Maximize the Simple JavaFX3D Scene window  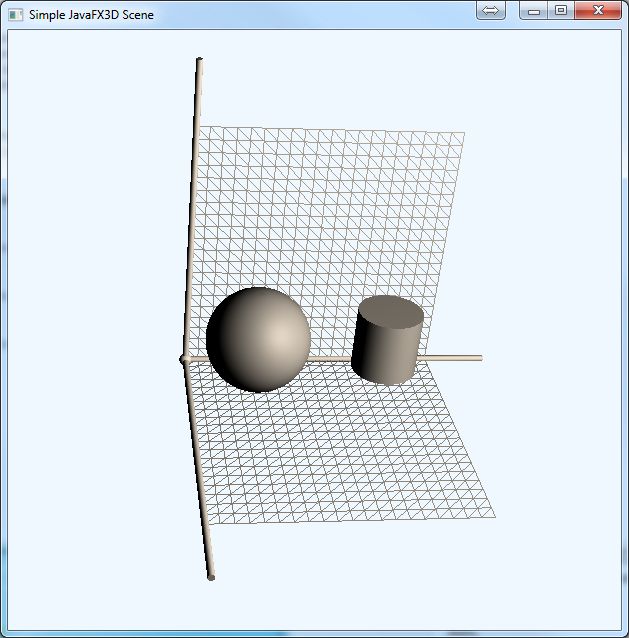pos(561,10)
